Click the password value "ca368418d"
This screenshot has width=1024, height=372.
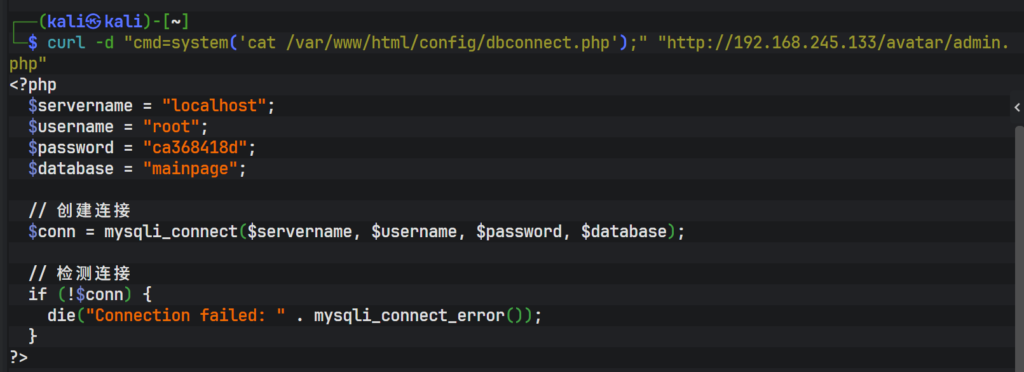195,148
